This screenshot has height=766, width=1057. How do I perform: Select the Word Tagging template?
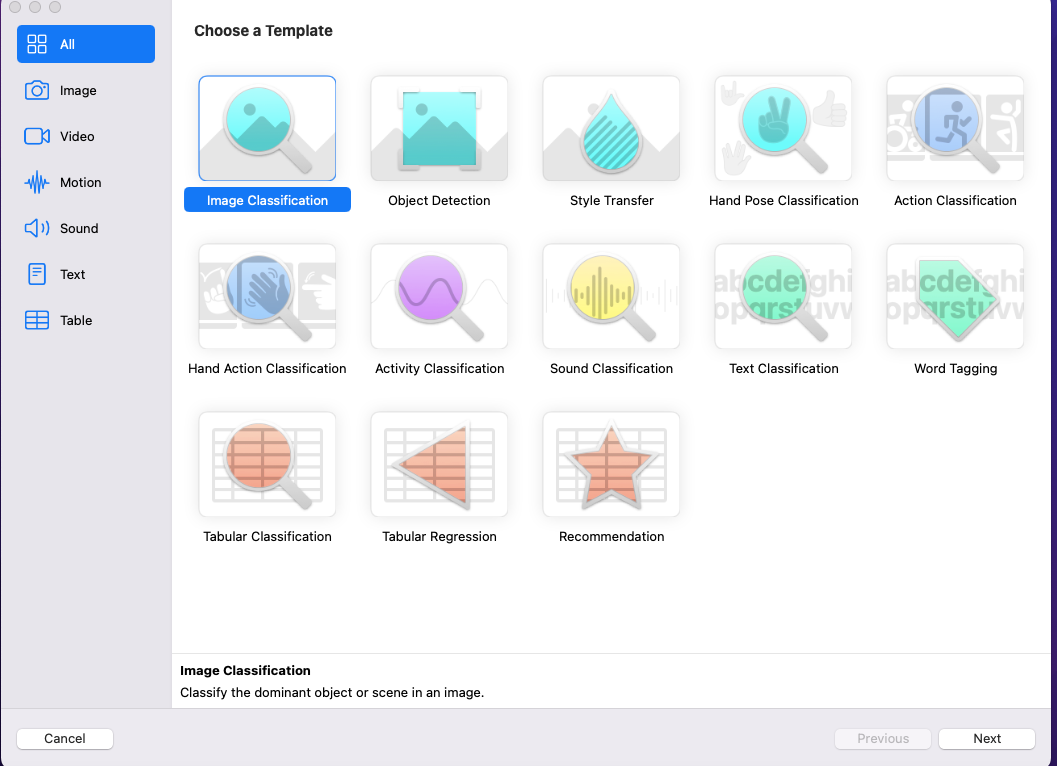coord(955,296)
